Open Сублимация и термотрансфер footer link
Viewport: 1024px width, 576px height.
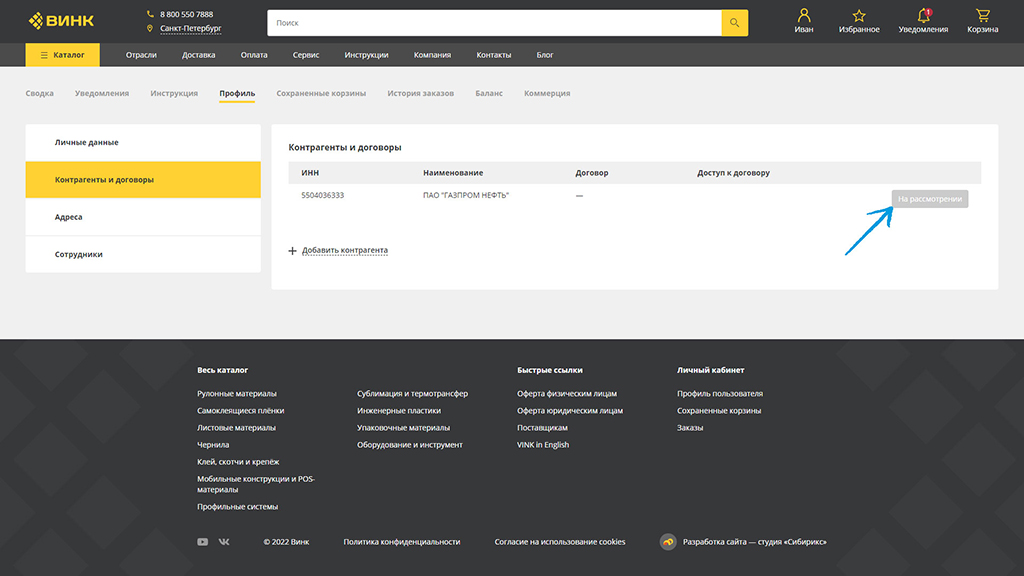point(413,394)
